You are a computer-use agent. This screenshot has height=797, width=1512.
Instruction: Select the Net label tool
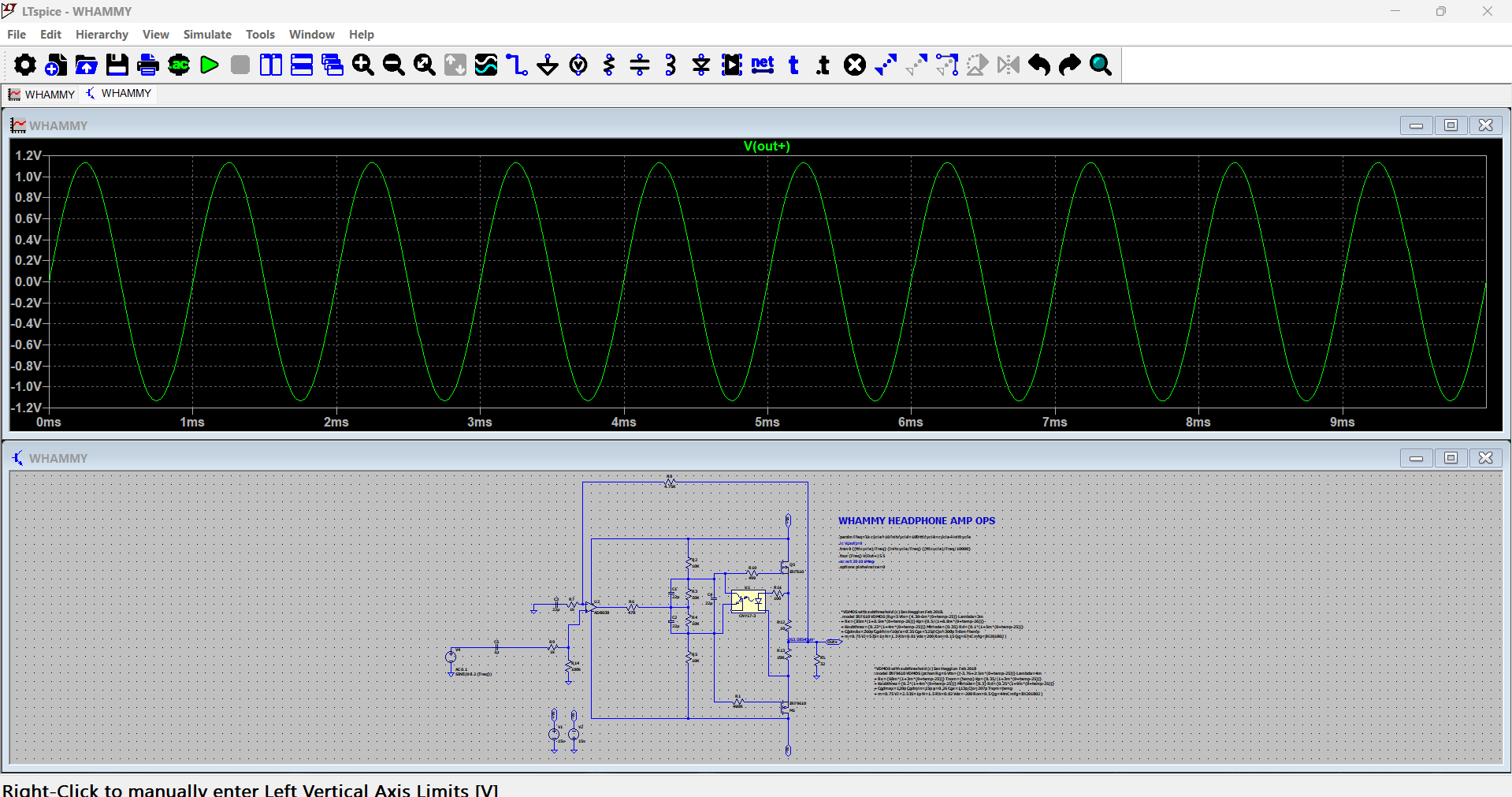pyautogui.click(x=763, y=65)
